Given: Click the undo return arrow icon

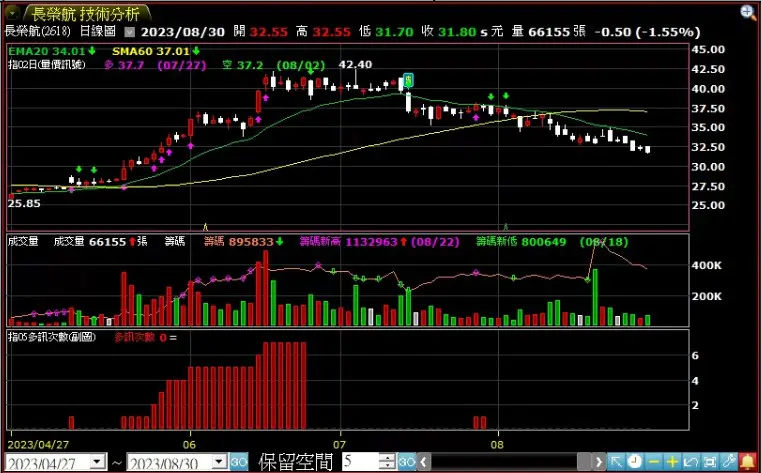Looking at the screenshot, I should (691, 462).
